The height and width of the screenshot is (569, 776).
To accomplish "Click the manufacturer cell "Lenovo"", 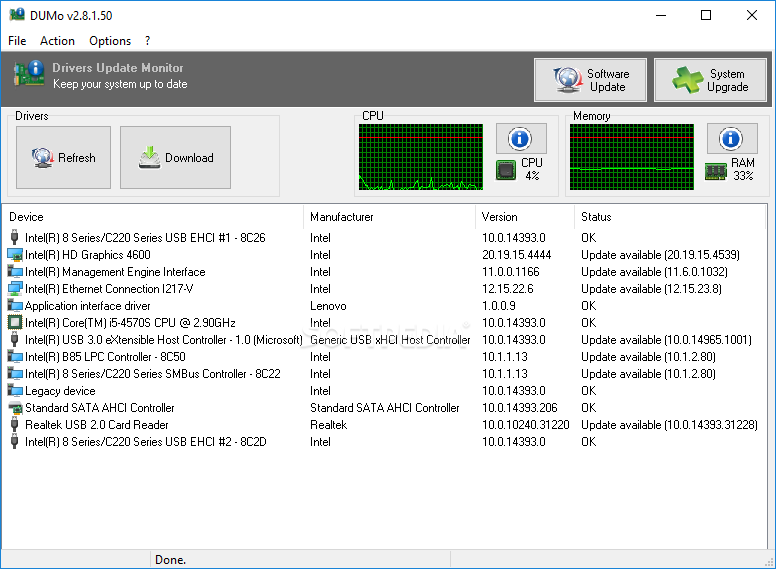I will (x=328, y=306).
